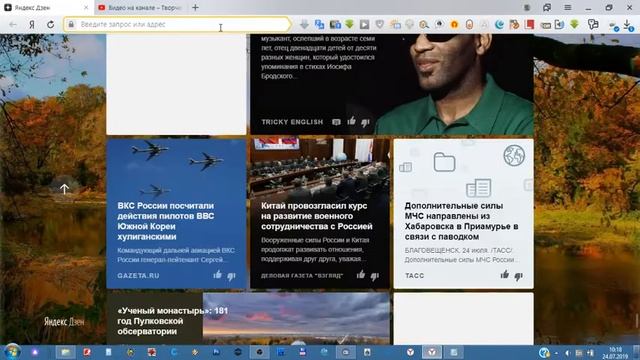Click the GAZETA.RU source label

pyautogui.click(x=138, y=276)
